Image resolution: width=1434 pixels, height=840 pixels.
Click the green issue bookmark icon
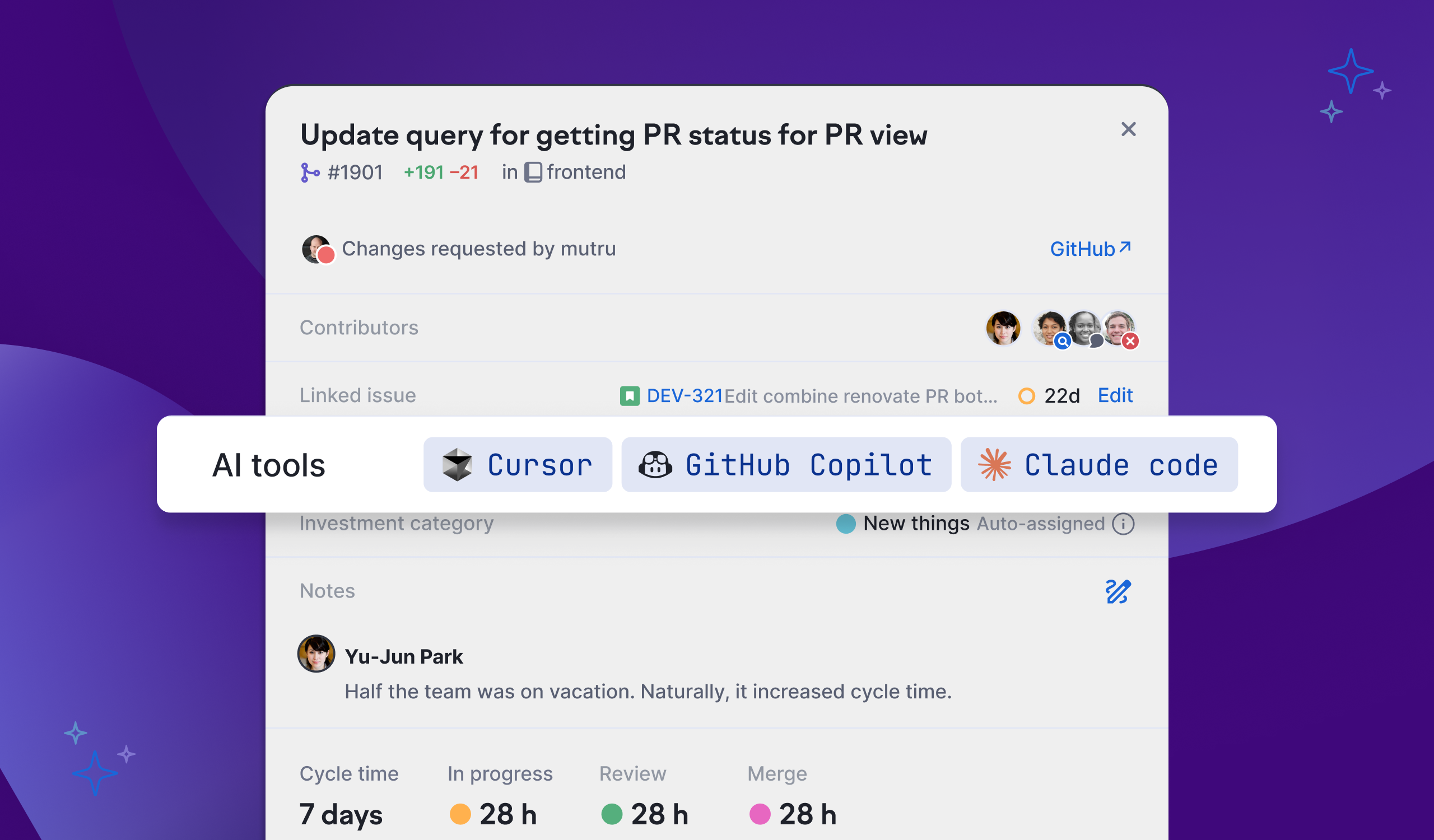pyautogui.click(x=630, y=396)
